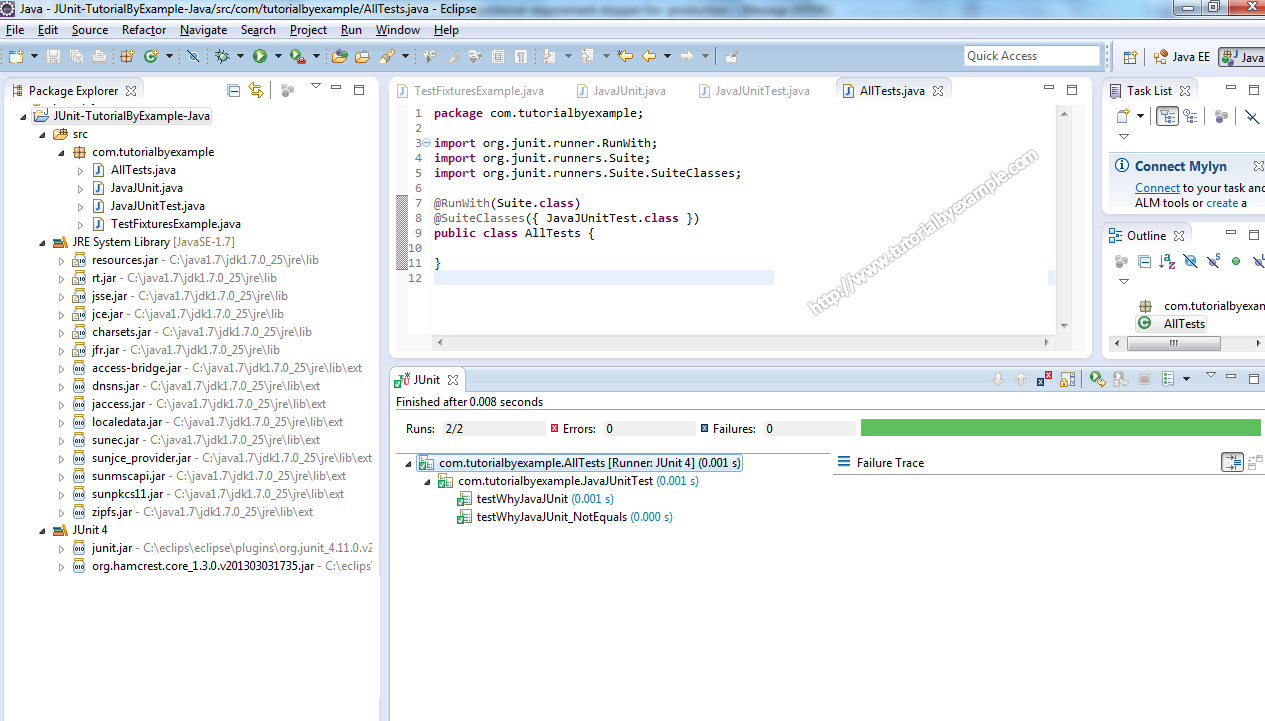This screenshot has height=721, width=1265.
Task: Click the Connect link in Mylyn panel
Action: click(x=1157, y=188)
